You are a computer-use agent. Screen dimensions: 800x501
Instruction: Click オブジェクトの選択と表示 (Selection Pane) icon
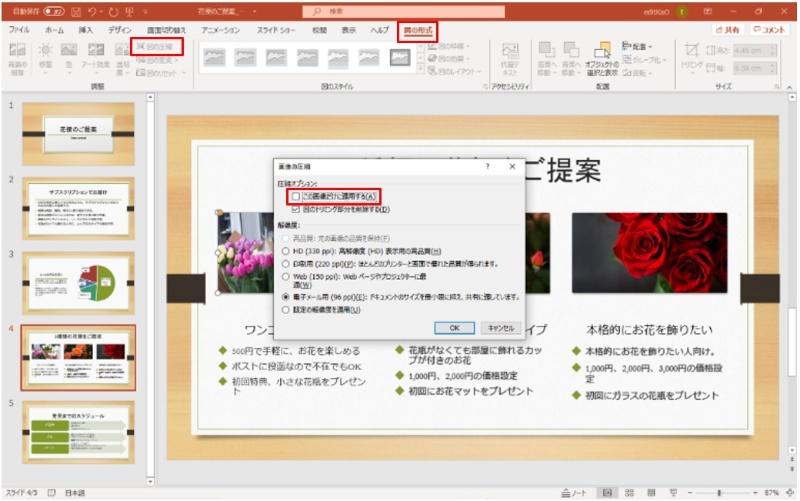coord(602,49)
